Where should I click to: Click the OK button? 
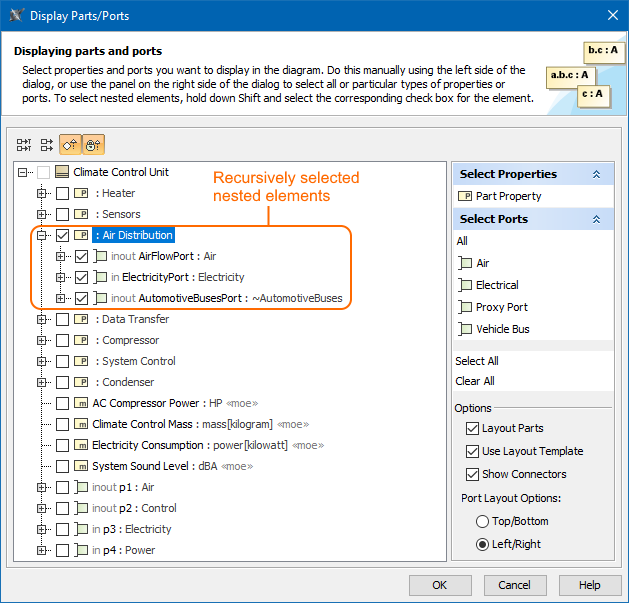440,585
